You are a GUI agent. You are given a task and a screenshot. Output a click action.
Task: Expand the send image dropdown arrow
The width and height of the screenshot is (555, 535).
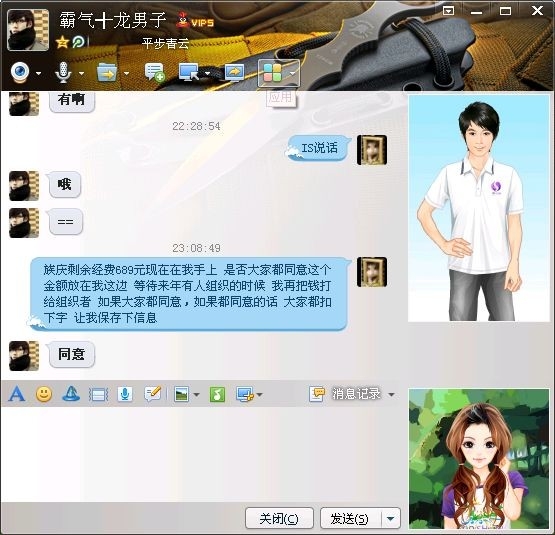(196, 394)
